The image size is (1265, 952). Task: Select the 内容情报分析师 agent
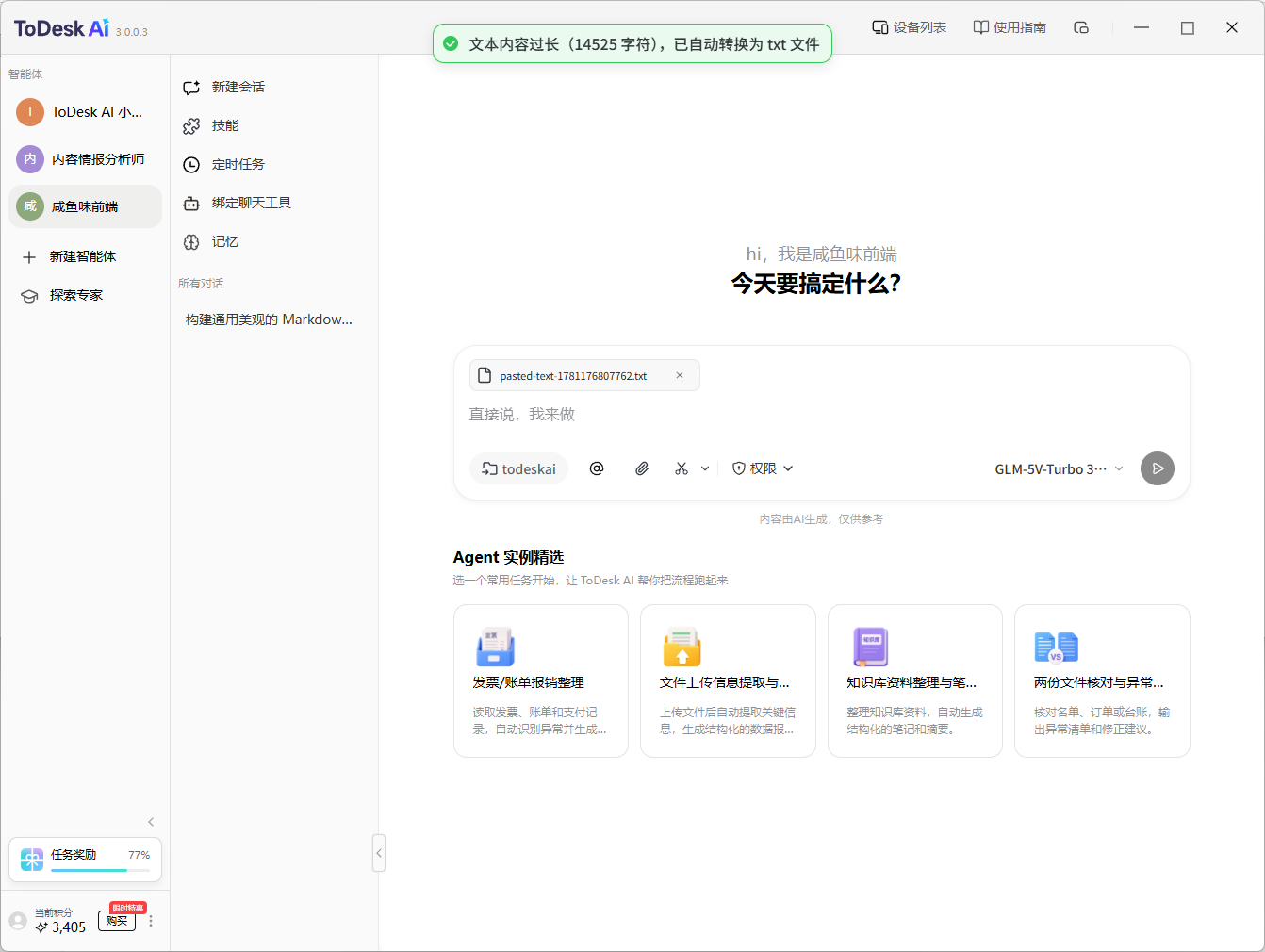(x=85, y=159)
